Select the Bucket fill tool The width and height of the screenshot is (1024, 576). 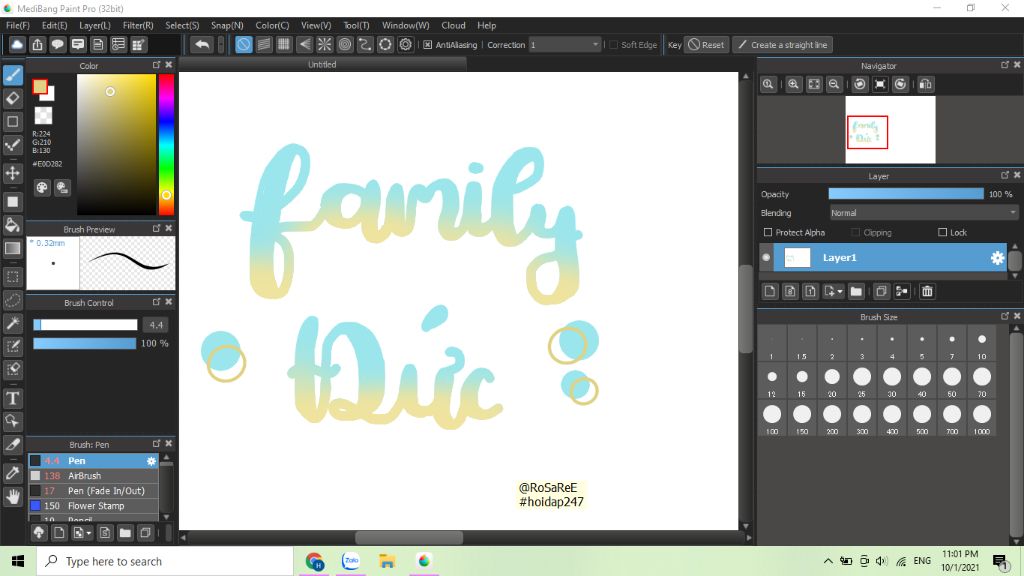[12, 225]
